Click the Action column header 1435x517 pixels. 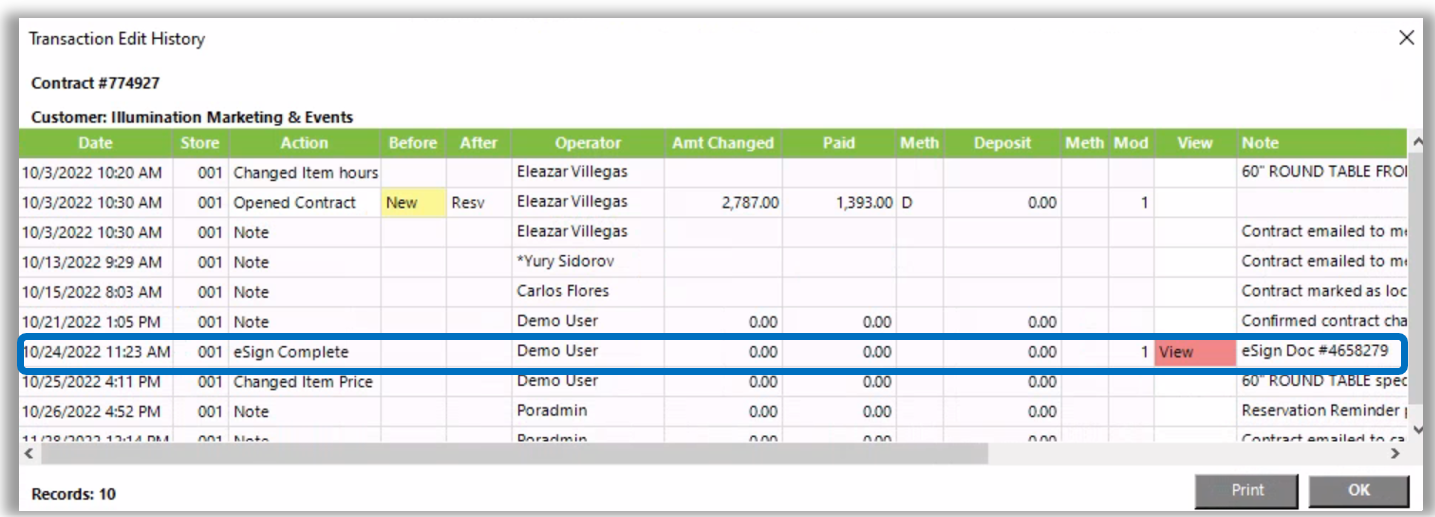(x=304, y=143)
